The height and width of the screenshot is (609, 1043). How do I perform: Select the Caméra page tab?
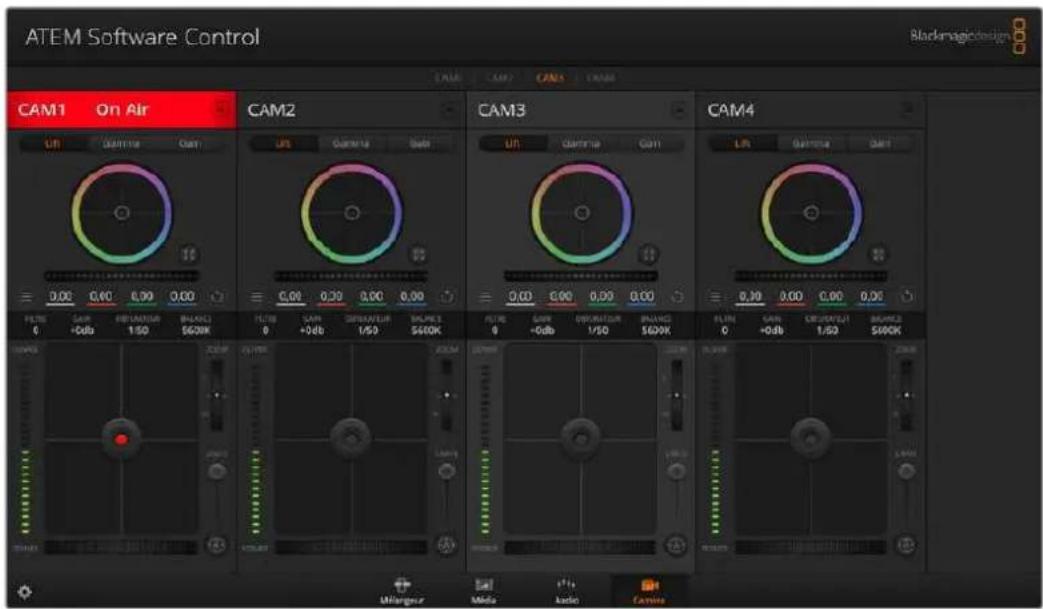pos(649,590)
